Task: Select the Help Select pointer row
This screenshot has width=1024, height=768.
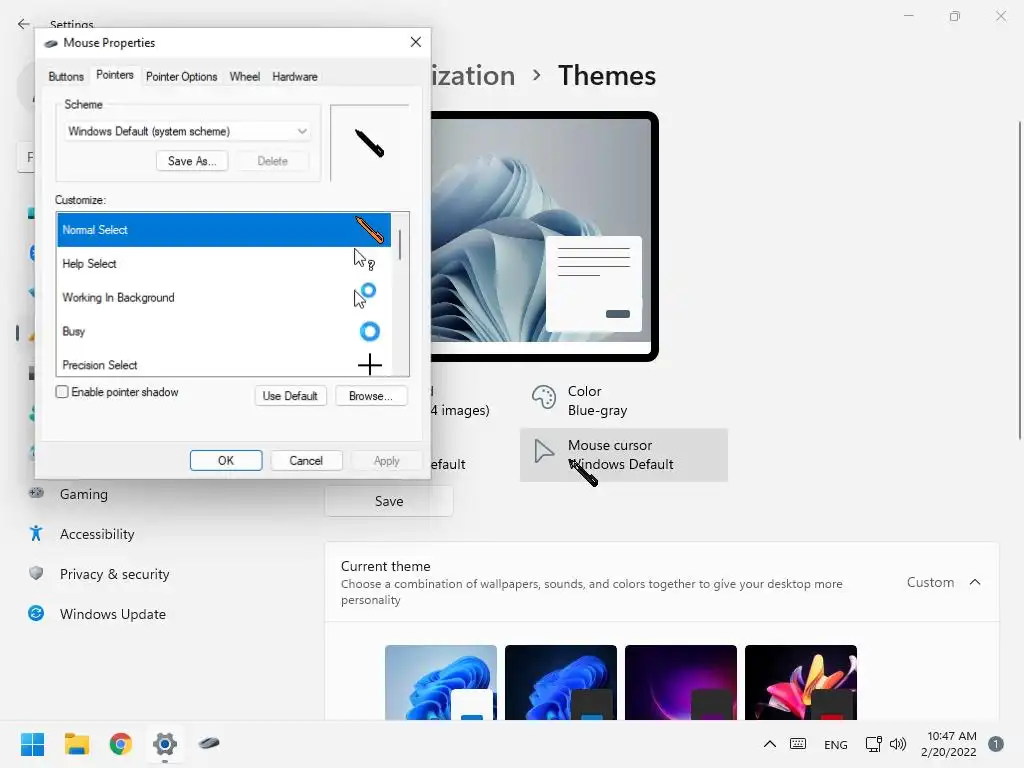Action: click(224, 264)
